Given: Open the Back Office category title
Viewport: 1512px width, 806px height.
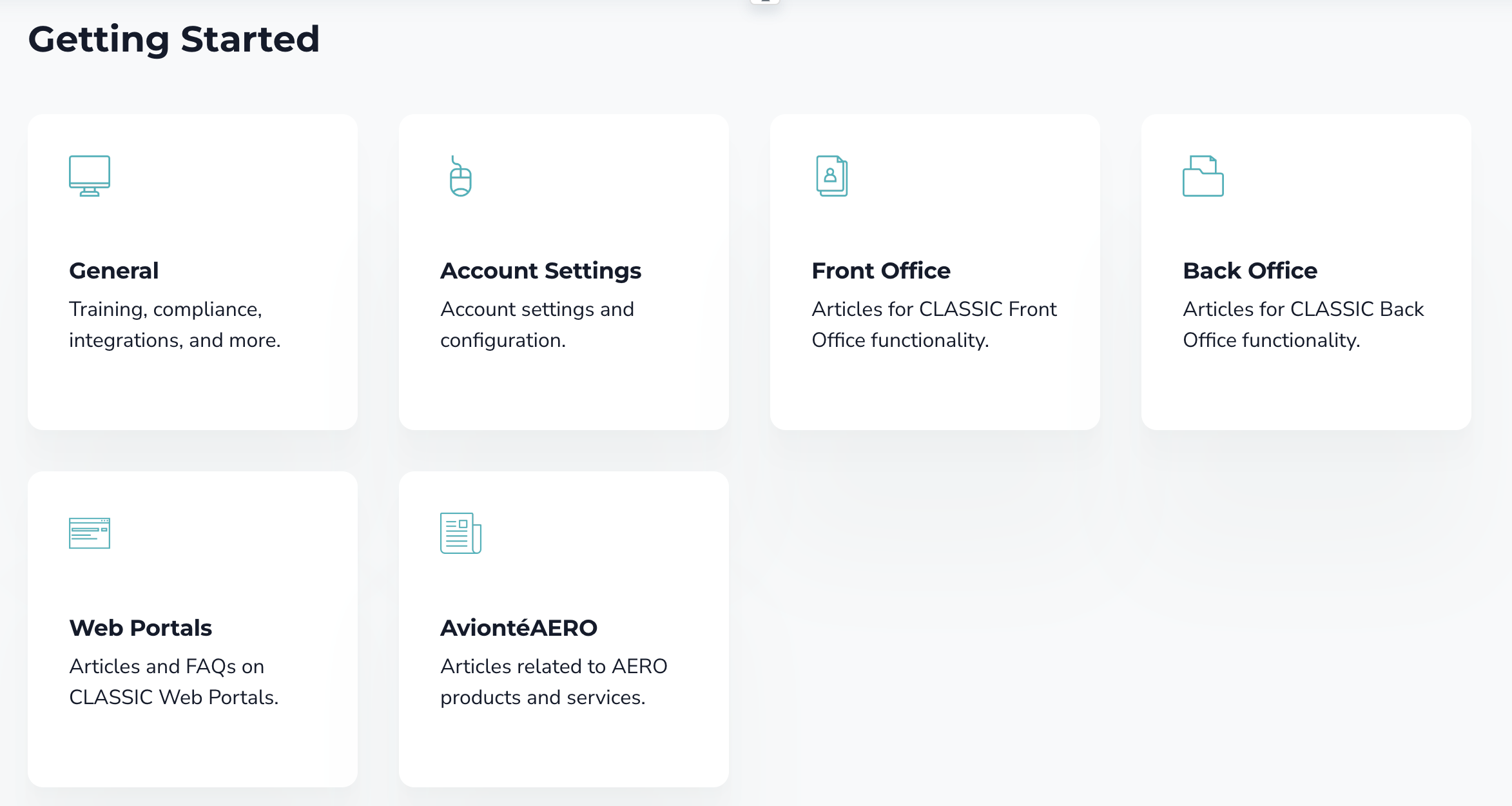Looking at the screenshot, I should point(1250,271).
